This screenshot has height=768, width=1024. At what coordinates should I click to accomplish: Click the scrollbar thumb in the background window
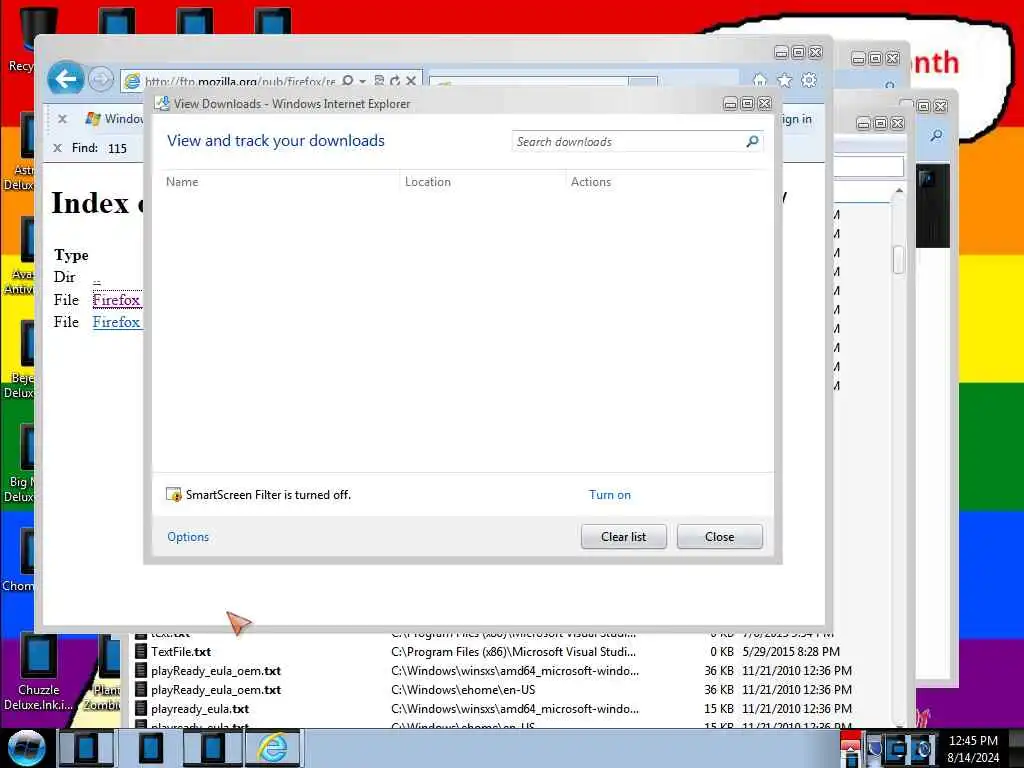point(899,259)
